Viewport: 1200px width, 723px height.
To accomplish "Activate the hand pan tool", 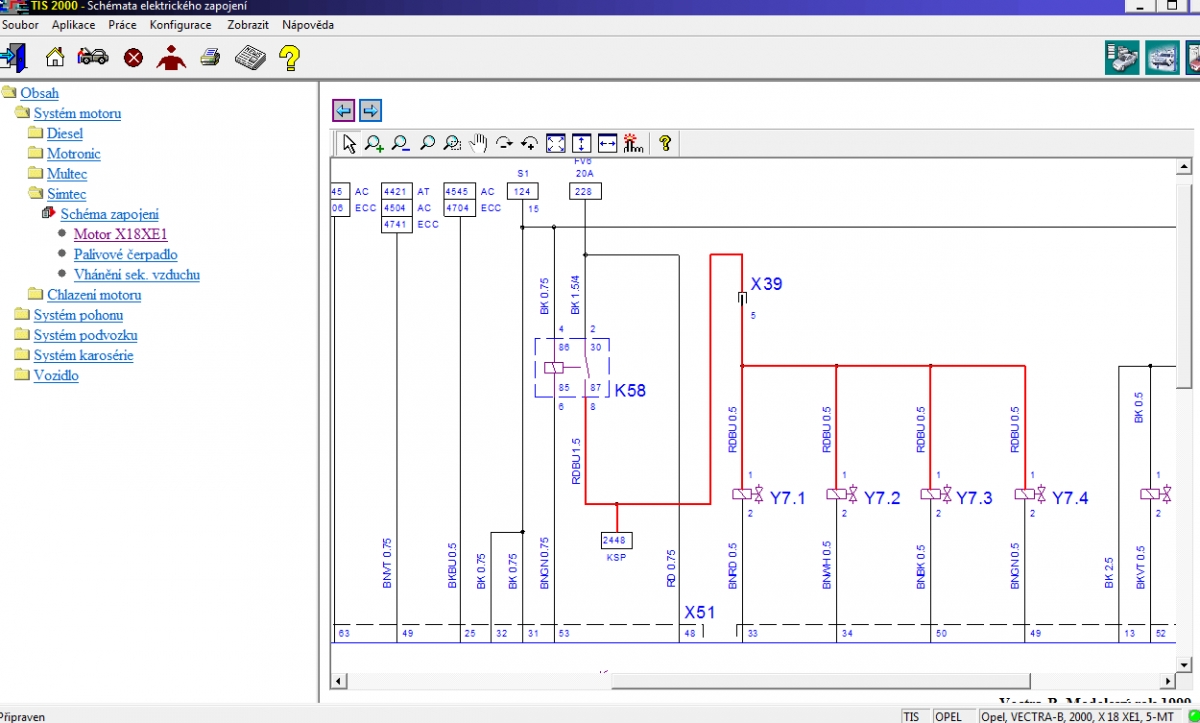I will pyautogui.click(x=478, y=143).
